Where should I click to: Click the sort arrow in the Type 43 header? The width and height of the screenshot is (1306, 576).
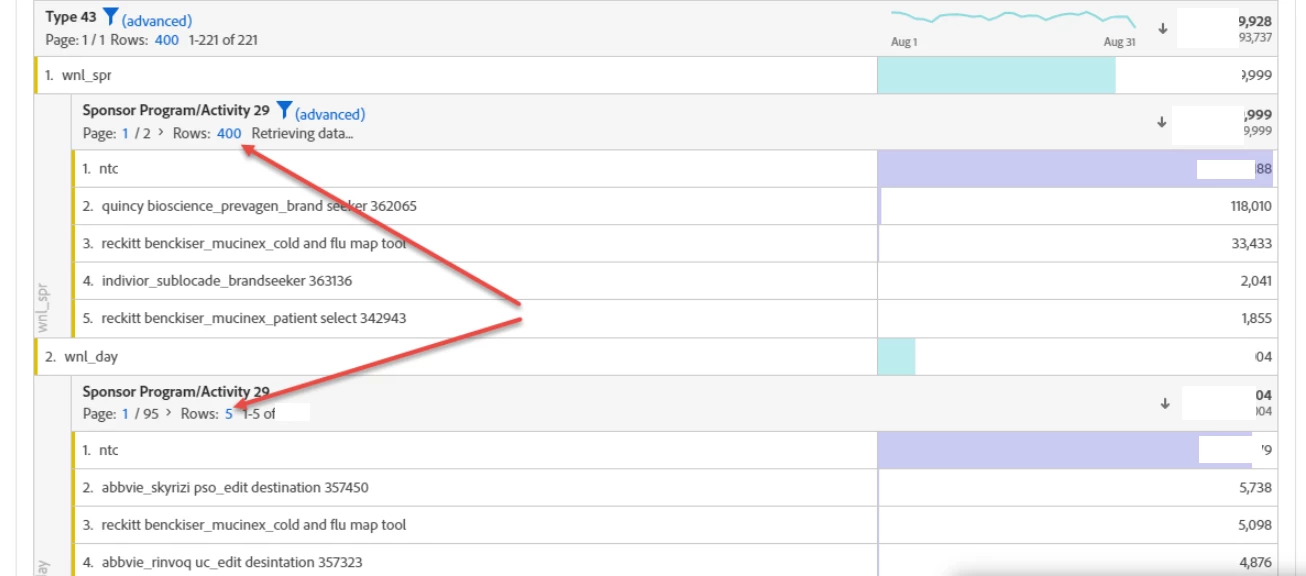pos(1162,28)
